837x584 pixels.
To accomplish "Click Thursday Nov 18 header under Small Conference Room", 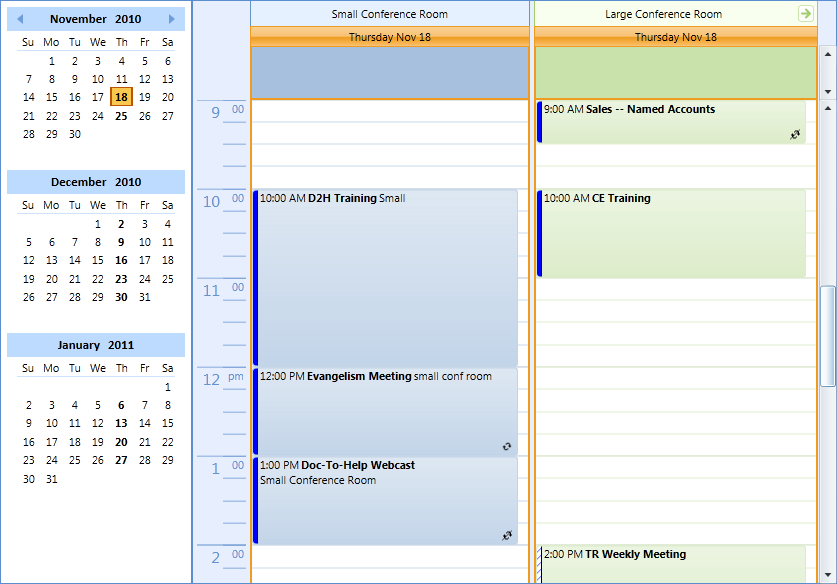I will point(390,37).
